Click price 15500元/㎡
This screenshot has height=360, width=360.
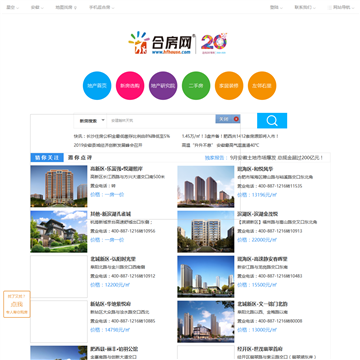point(257,285)
